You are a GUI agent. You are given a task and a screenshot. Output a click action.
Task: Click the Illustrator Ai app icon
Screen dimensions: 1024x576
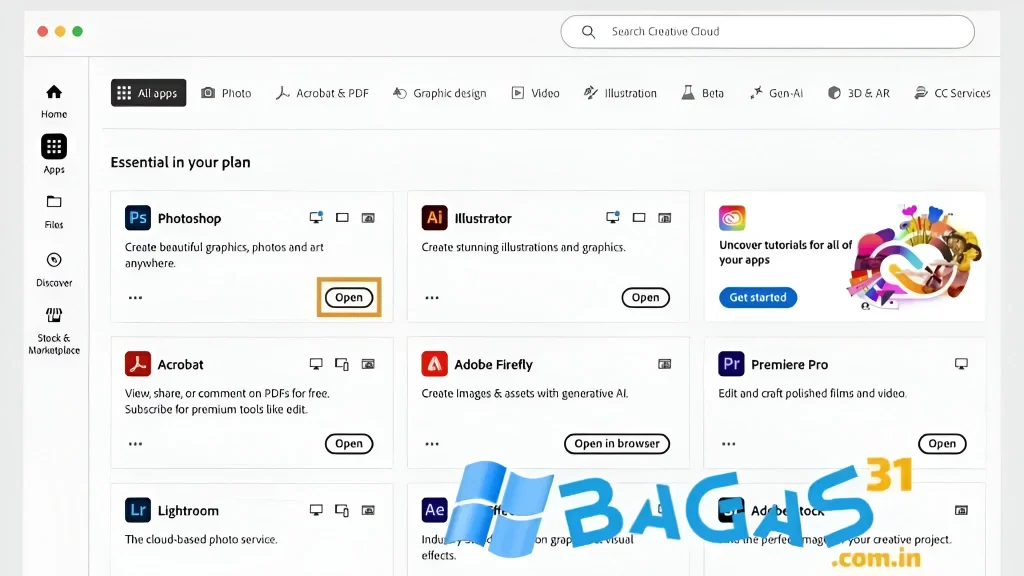pyautogui.click(x=434, y=218)
